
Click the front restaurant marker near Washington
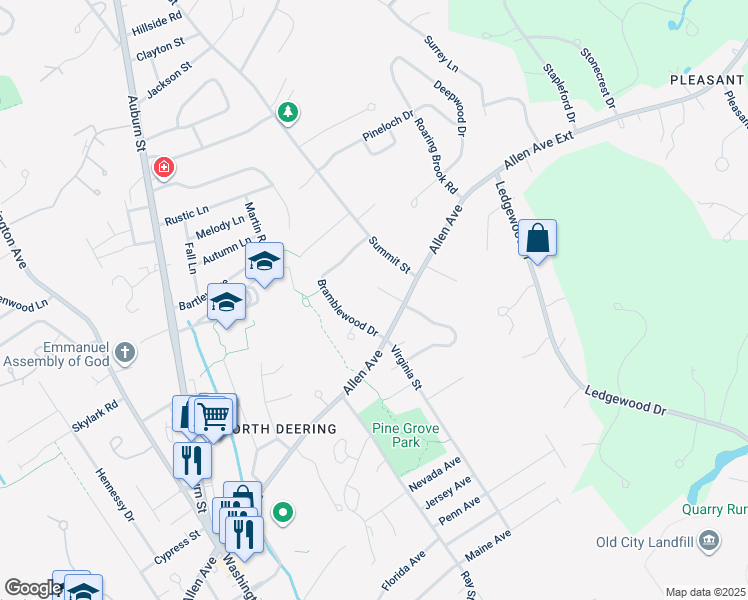coord(244,537)
